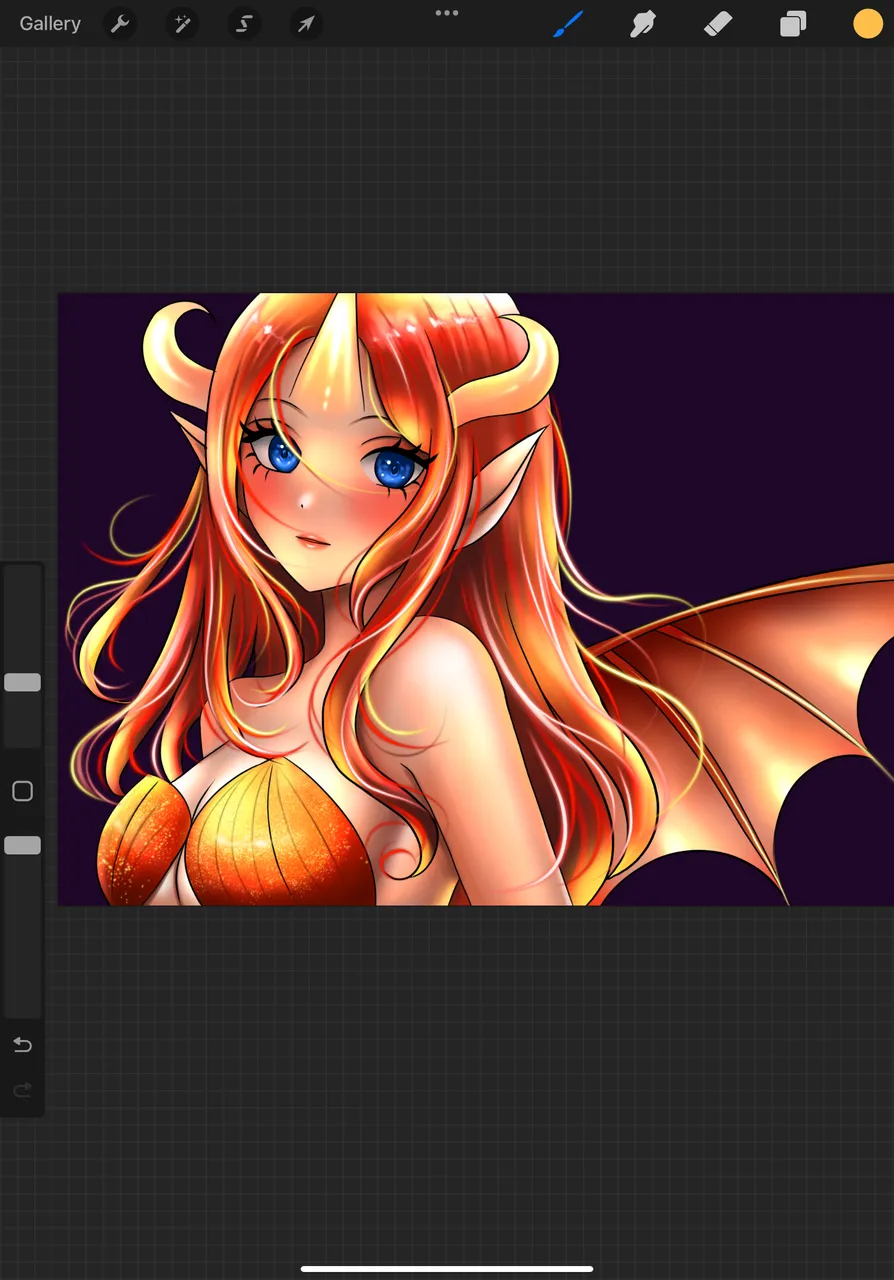The width and height of the screenshot is (894, 1280).
Task: Undo the last action
Action: click(22, 1045)
